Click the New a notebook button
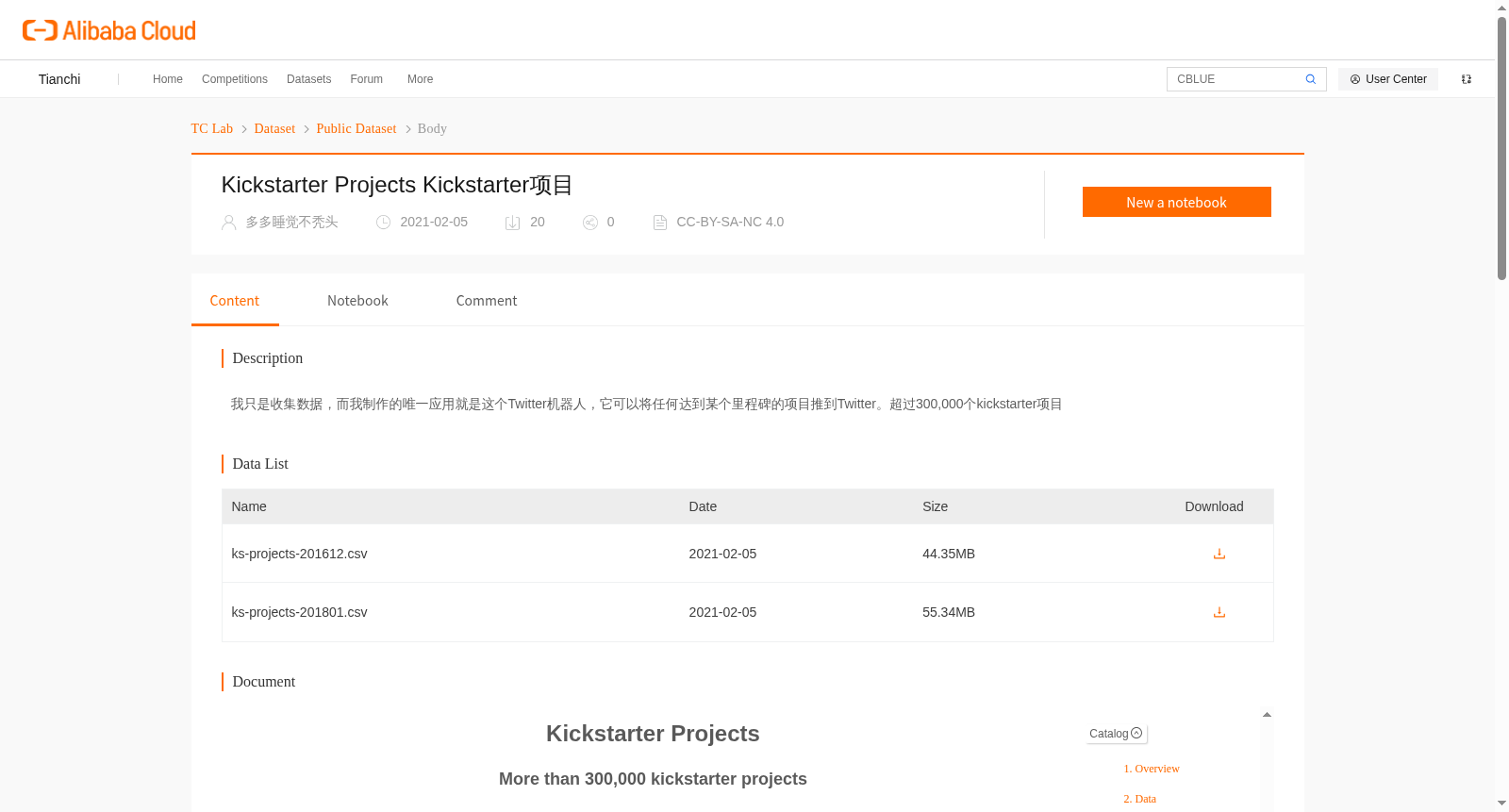This screenshot has width=1509, height=812. pos(1177,202)
